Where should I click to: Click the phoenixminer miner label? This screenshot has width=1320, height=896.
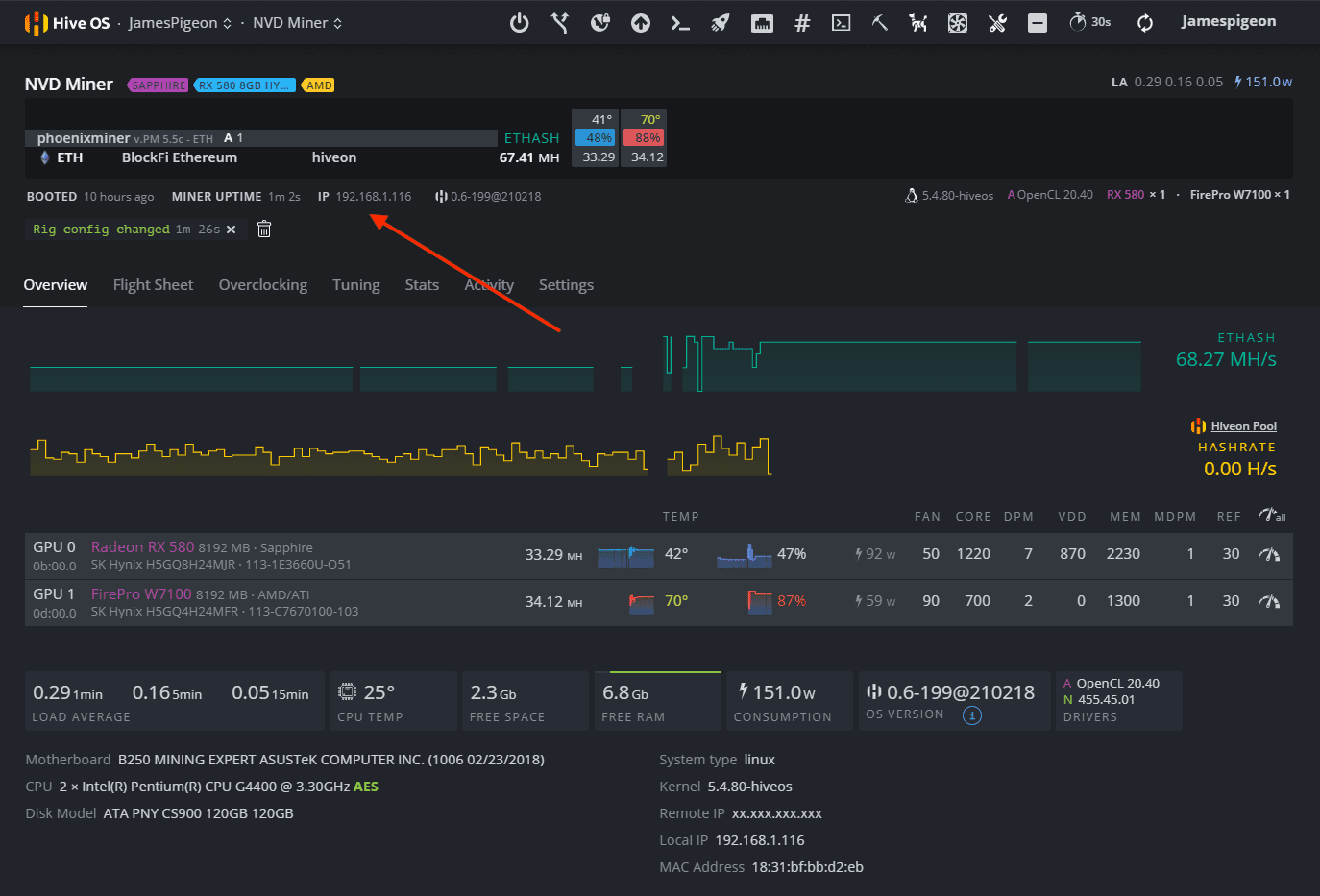point(84,138)
